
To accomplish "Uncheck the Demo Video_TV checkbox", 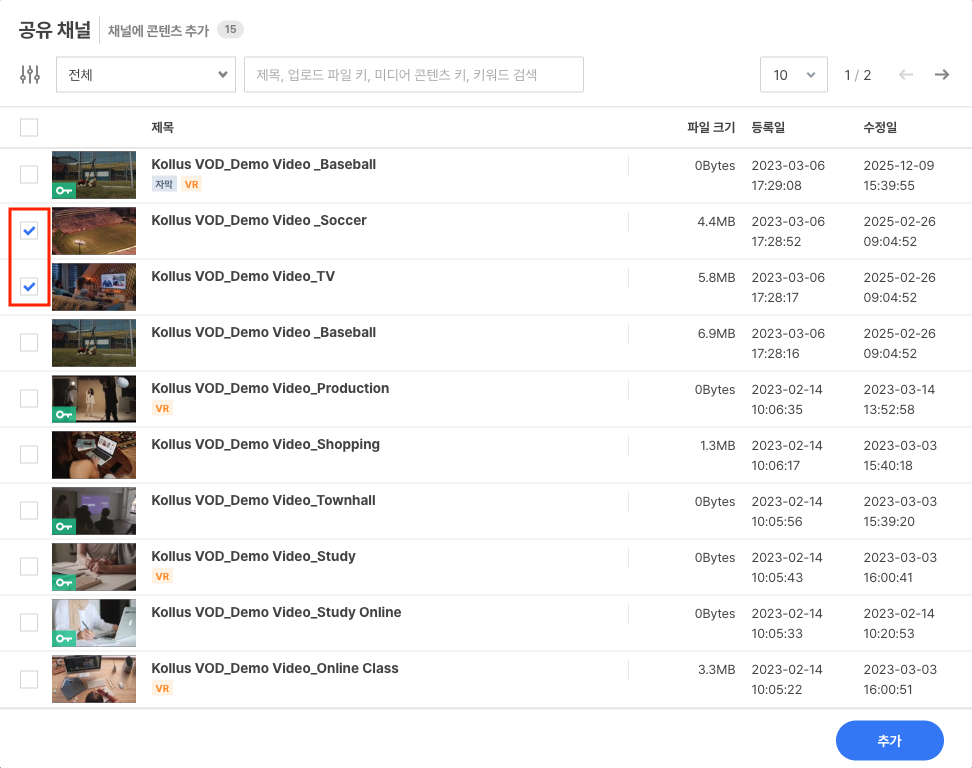I will click(x=29, y=287).
